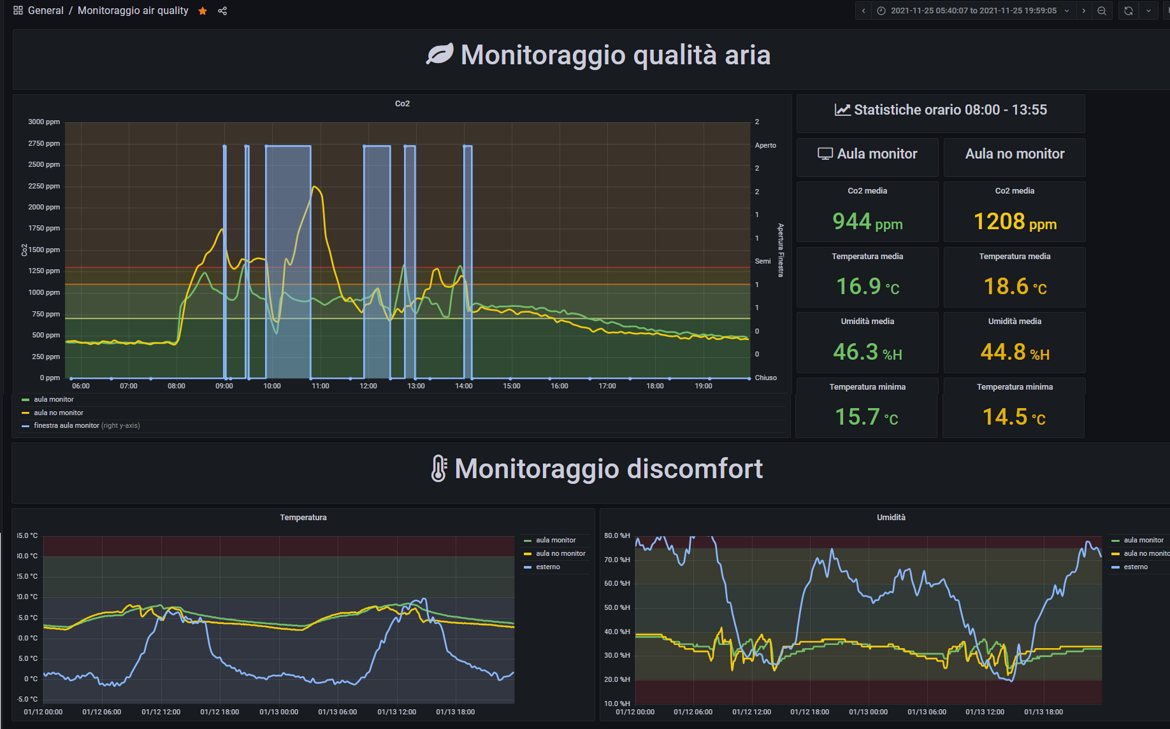This screenshot has width=1170, height=729.
Task: Open the time range picker dropdown
Action: click(x=973, y=11)
